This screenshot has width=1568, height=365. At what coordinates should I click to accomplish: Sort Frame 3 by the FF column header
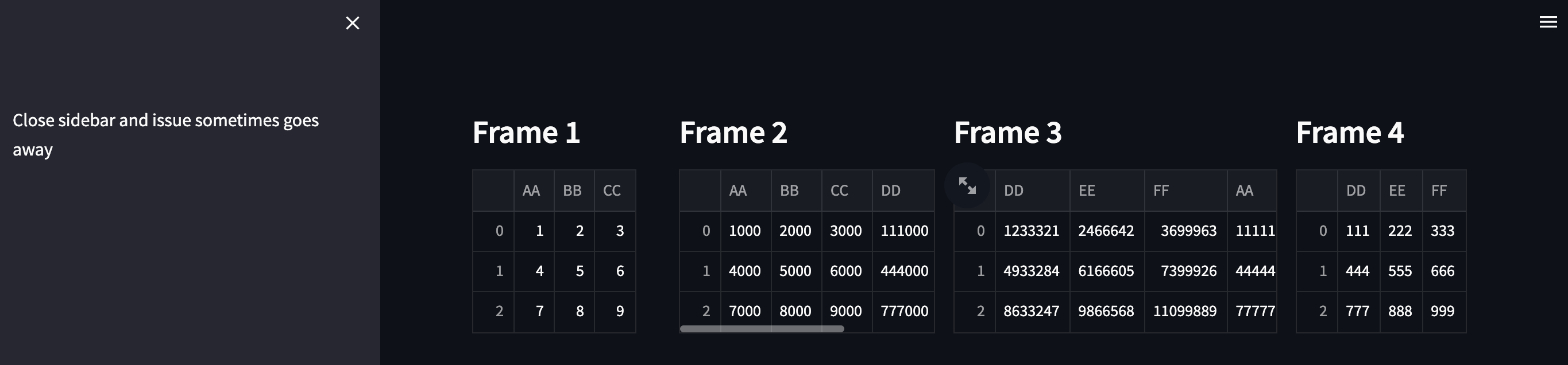pos(1160,190)
